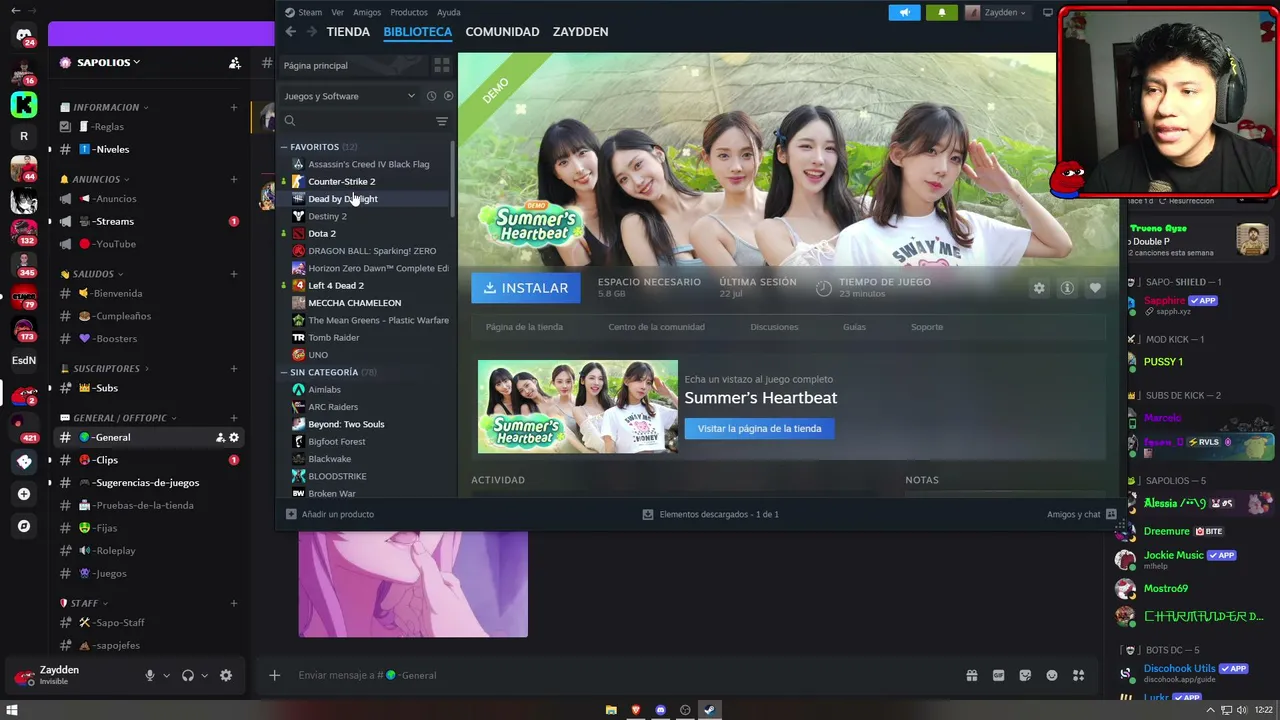Open Discord emoji picker
This screenshot has width=1280, height=720.
(x=1052, y=675)
